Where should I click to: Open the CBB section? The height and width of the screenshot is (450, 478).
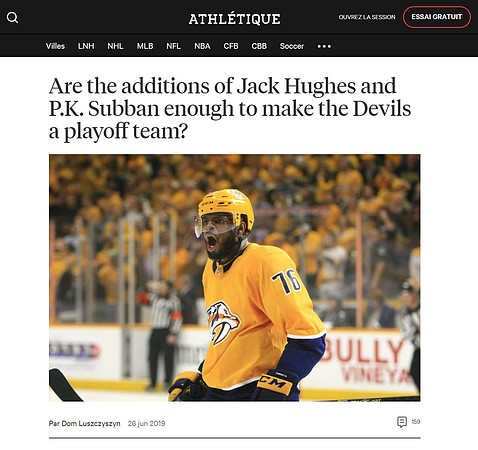tap(259, 46)
